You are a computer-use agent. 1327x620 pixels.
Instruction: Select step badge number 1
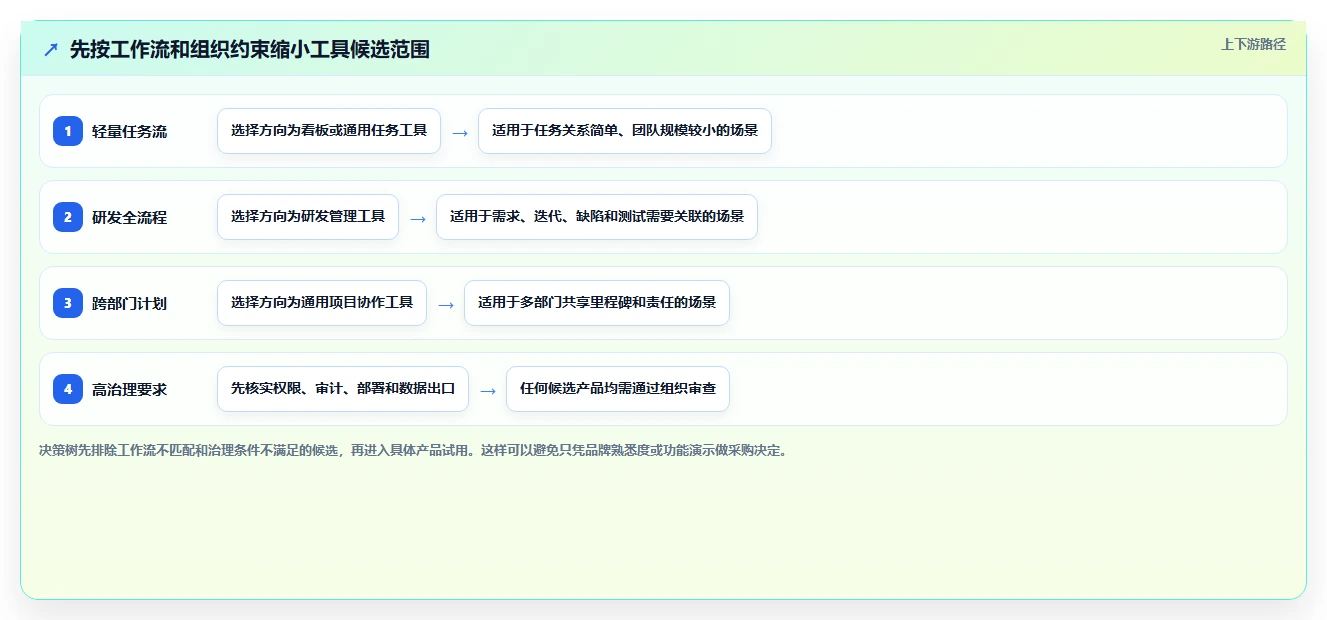click(x=68, y=131)
